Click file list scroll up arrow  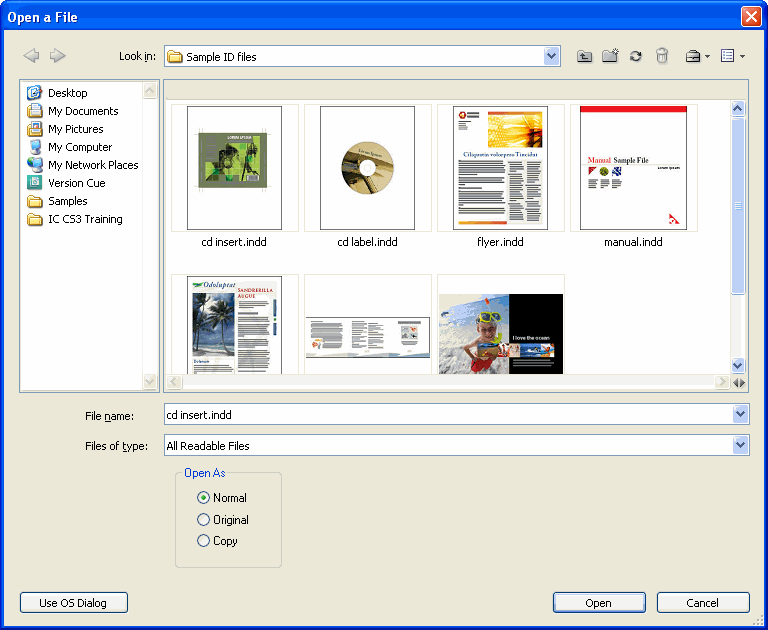738,108
